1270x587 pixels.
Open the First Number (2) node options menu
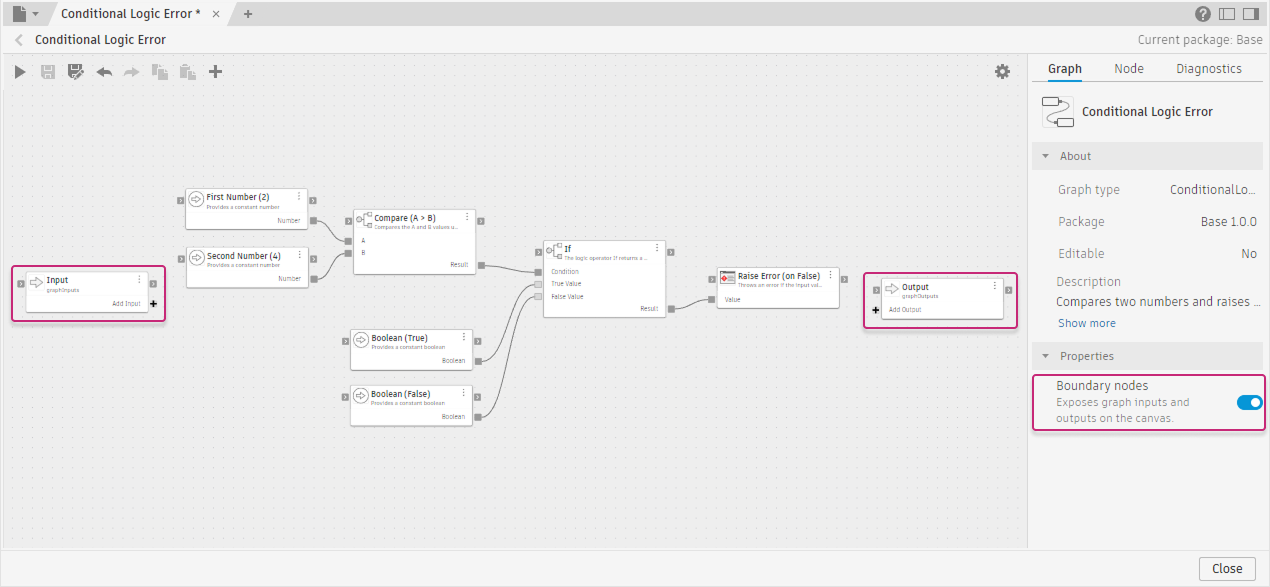tap(298, 196)
